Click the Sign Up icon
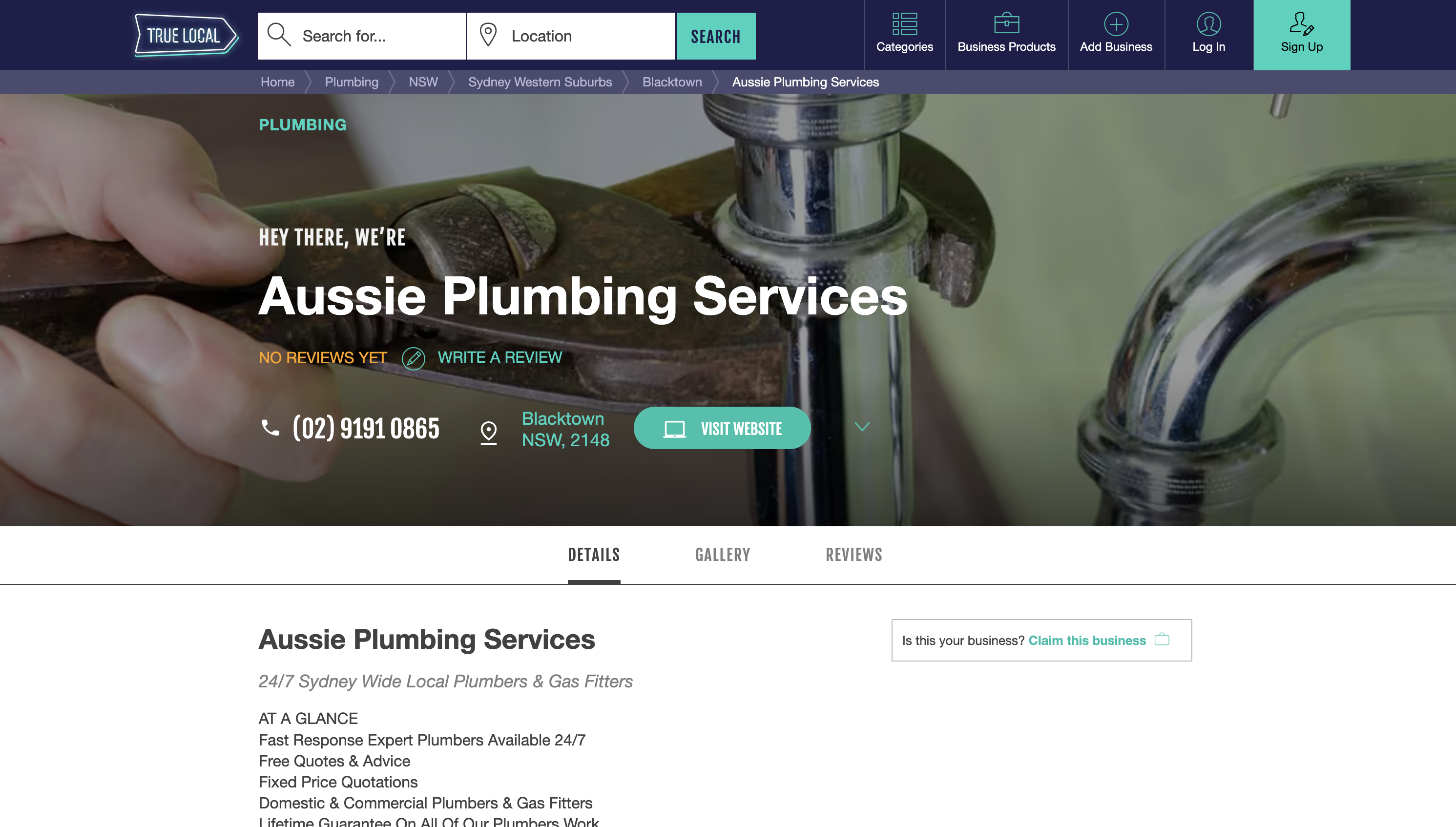The width and height of the screenshot is (1456, 827). pos(1301,24)
